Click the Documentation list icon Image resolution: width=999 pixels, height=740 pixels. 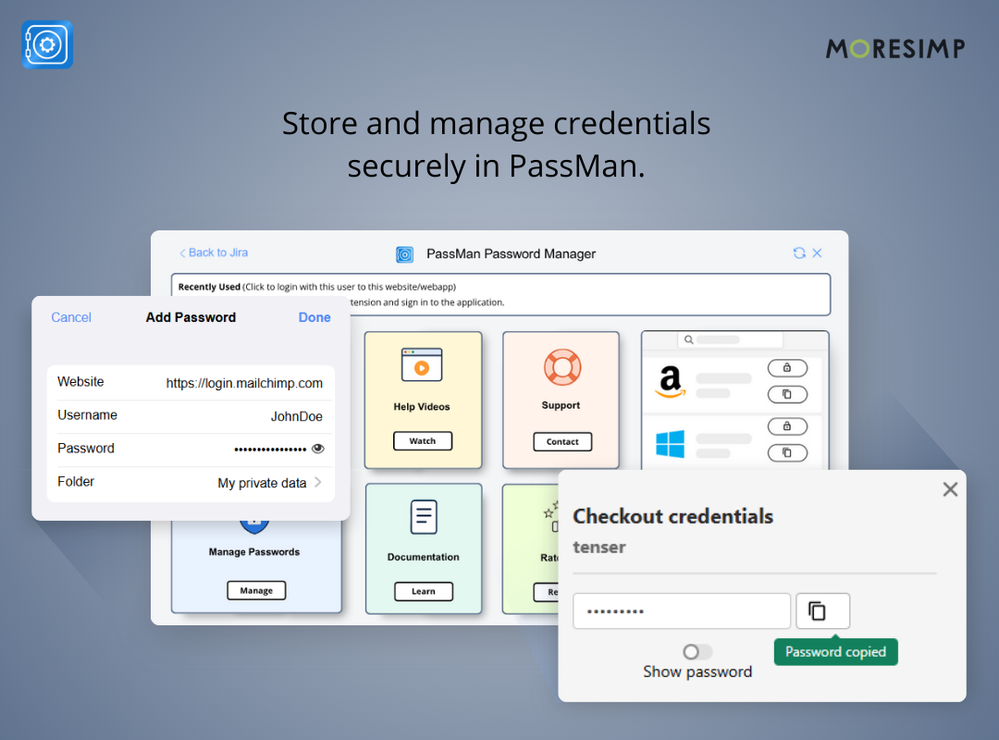[x=423, y=513]
